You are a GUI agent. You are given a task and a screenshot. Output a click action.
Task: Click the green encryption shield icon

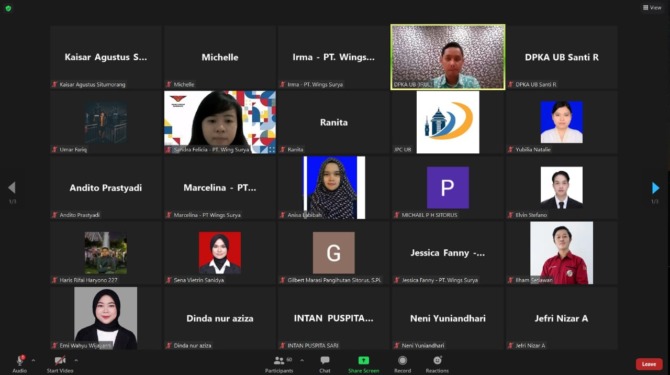[8, 8]
